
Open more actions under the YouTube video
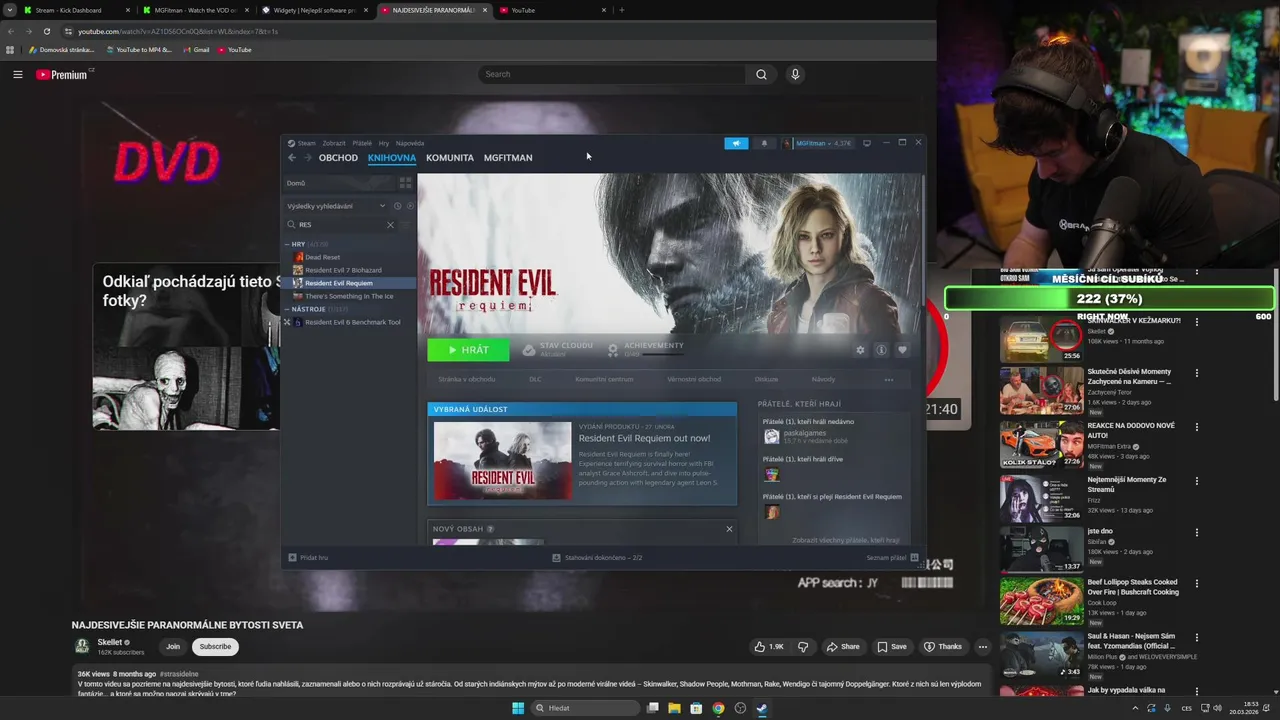click(983, 647)
